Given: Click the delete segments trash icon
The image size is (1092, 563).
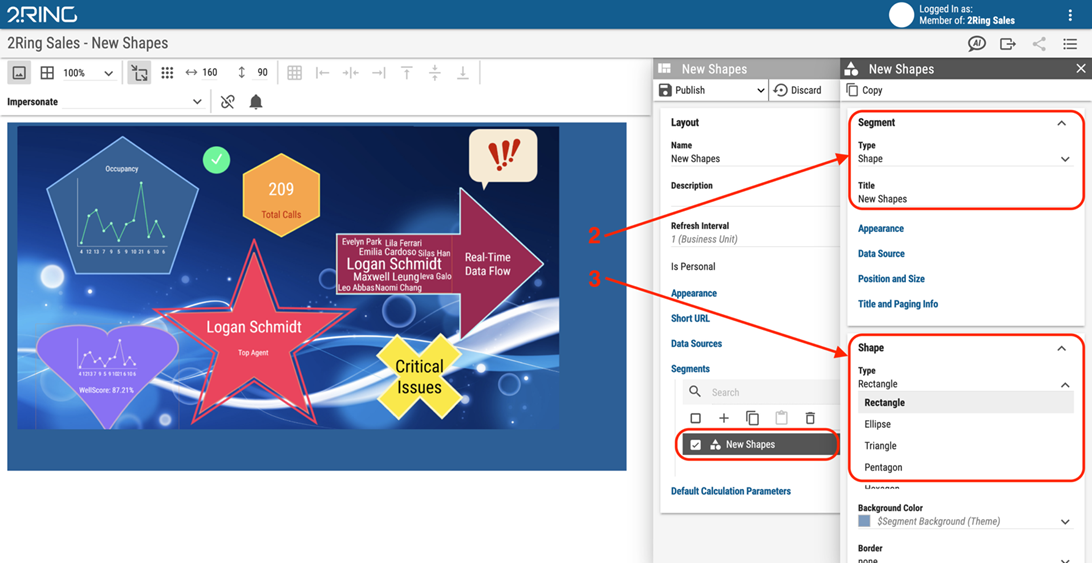Looking at the screenshot, I should coord(810,418).
